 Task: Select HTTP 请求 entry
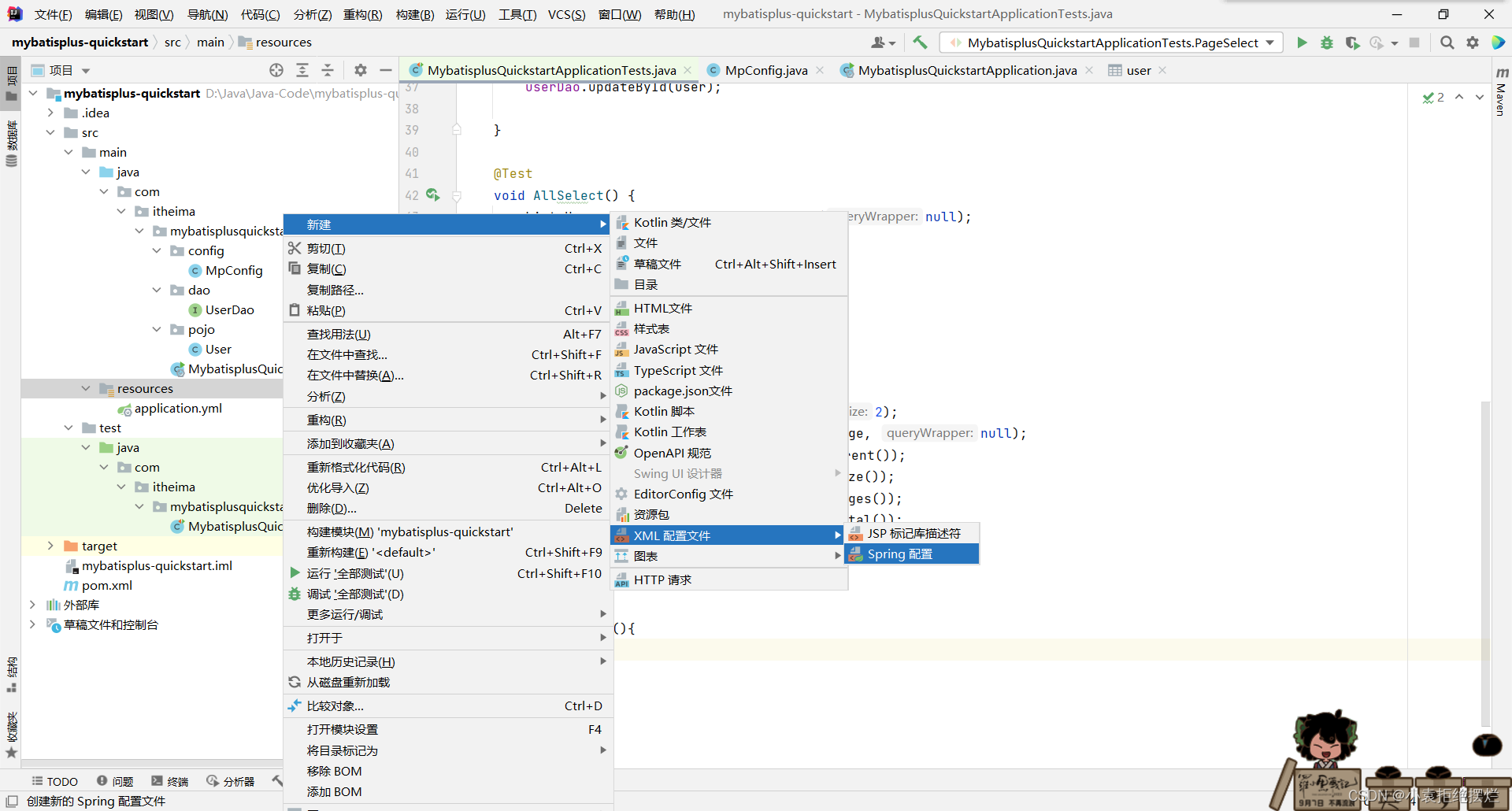tap(729, 580)
